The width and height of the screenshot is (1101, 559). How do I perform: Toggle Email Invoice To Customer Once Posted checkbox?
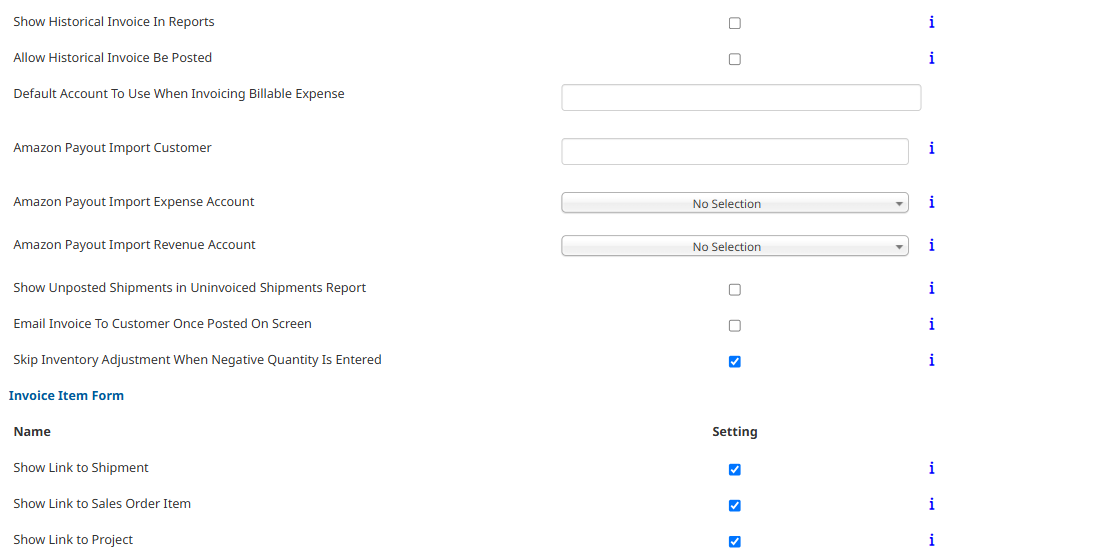coord(734,326)
